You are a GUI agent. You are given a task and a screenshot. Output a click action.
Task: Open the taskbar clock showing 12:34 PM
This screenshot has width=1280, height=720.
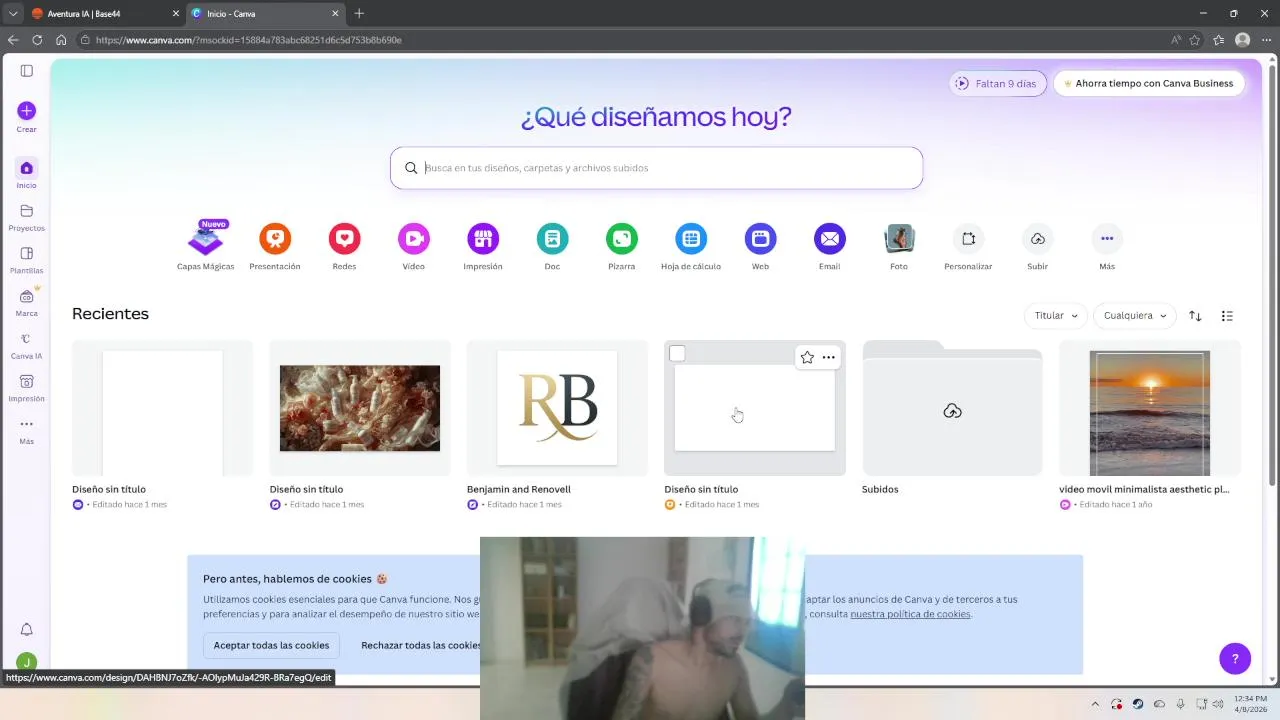click(x=1250, y=704)
